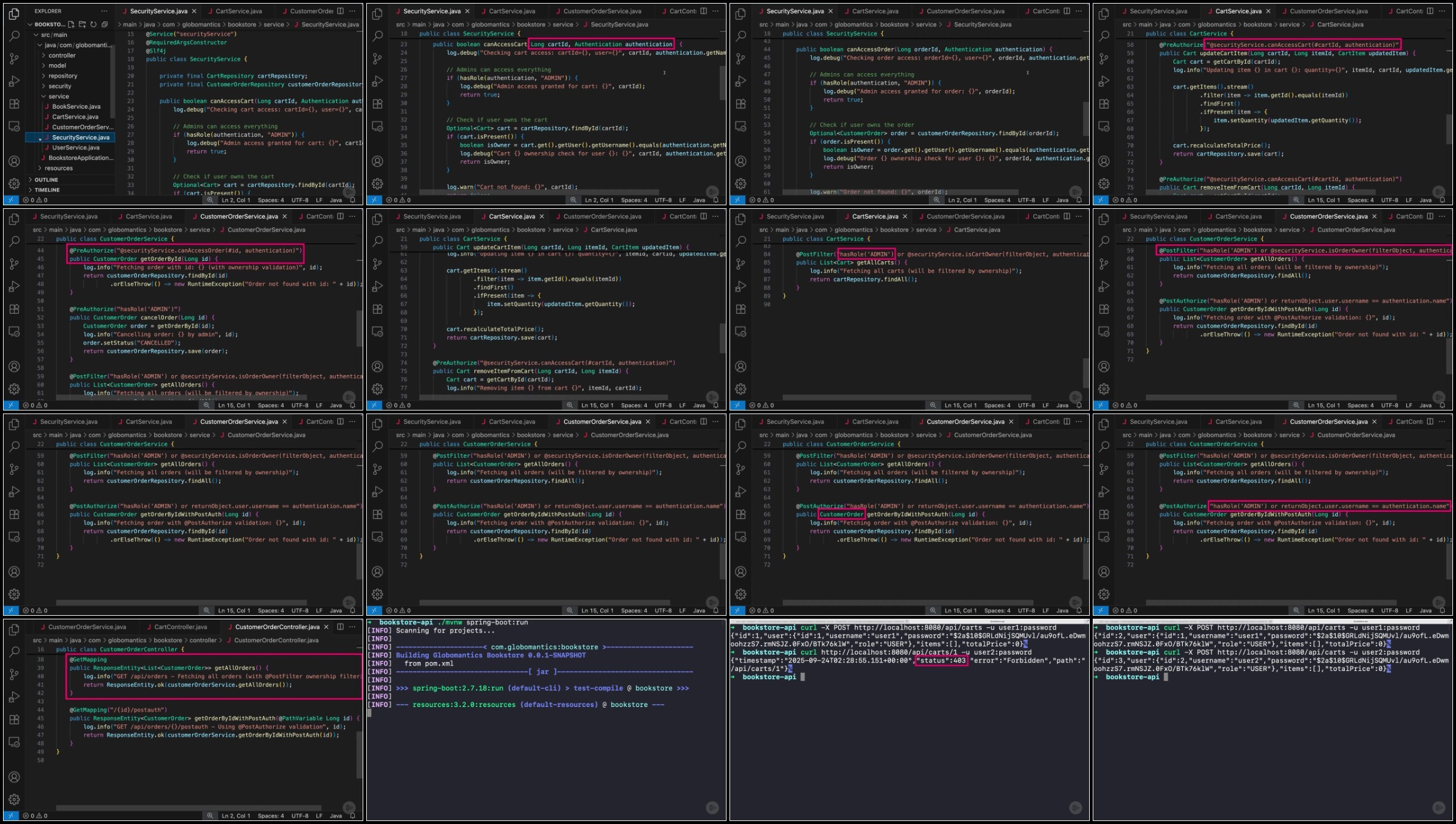The width and height of the screenshot is (1456, 824).
Task: Open Search in the CustomerOrderController.java frame
Action: click(14, 652)
